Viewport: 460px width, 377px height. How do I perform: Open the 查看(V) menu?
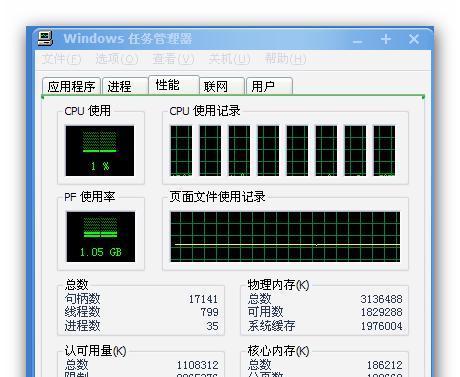[173, 59]
